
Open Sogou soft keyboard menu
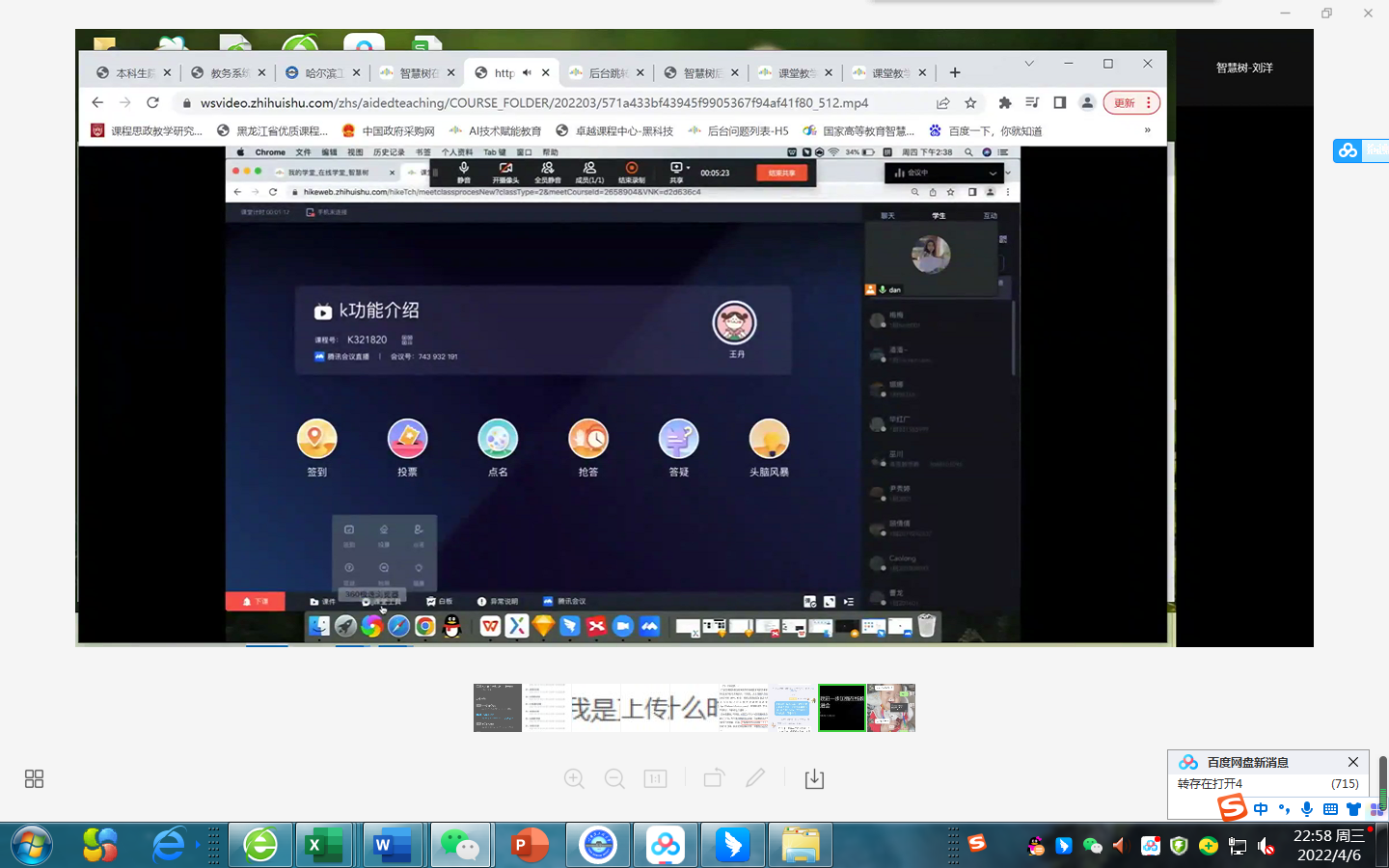pyautogui.click(x=1330, y=809)
